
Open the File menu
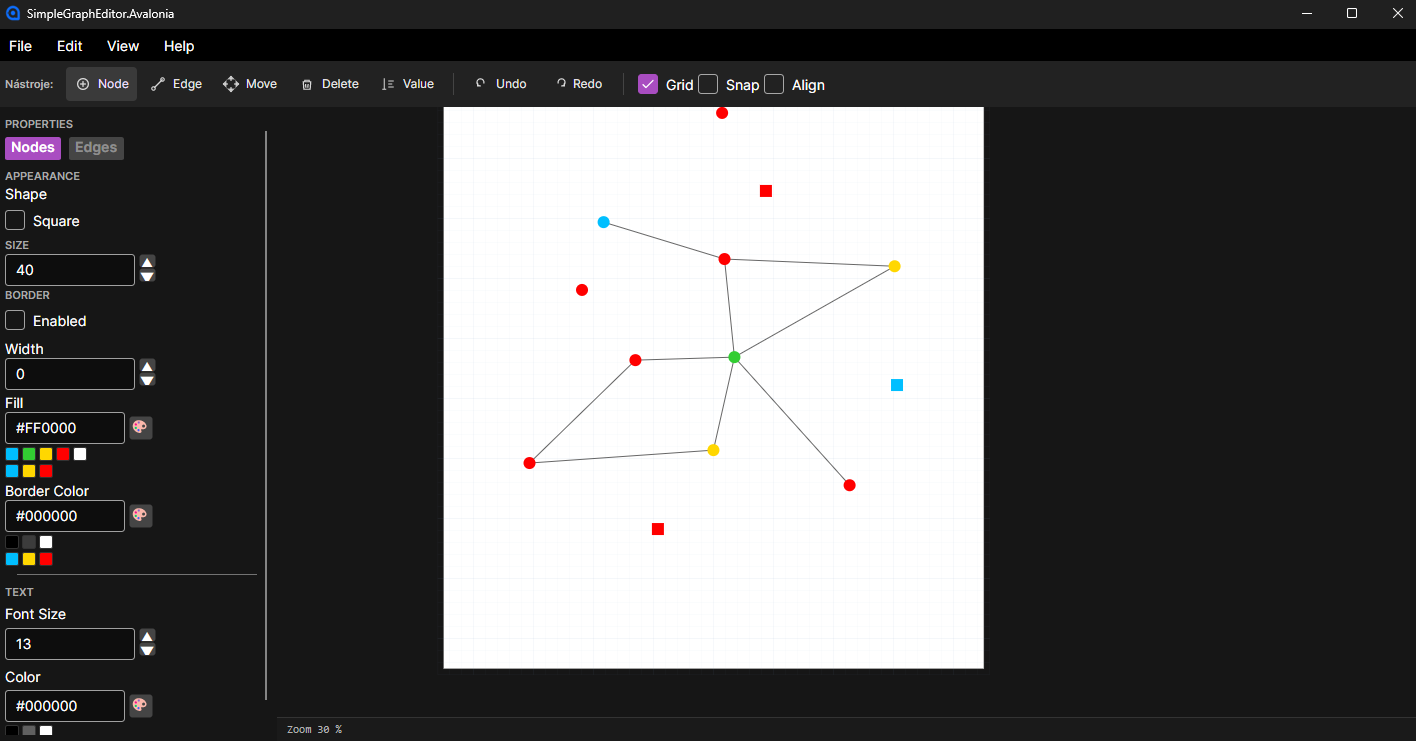pyautogui.click(x=20, y=46)
